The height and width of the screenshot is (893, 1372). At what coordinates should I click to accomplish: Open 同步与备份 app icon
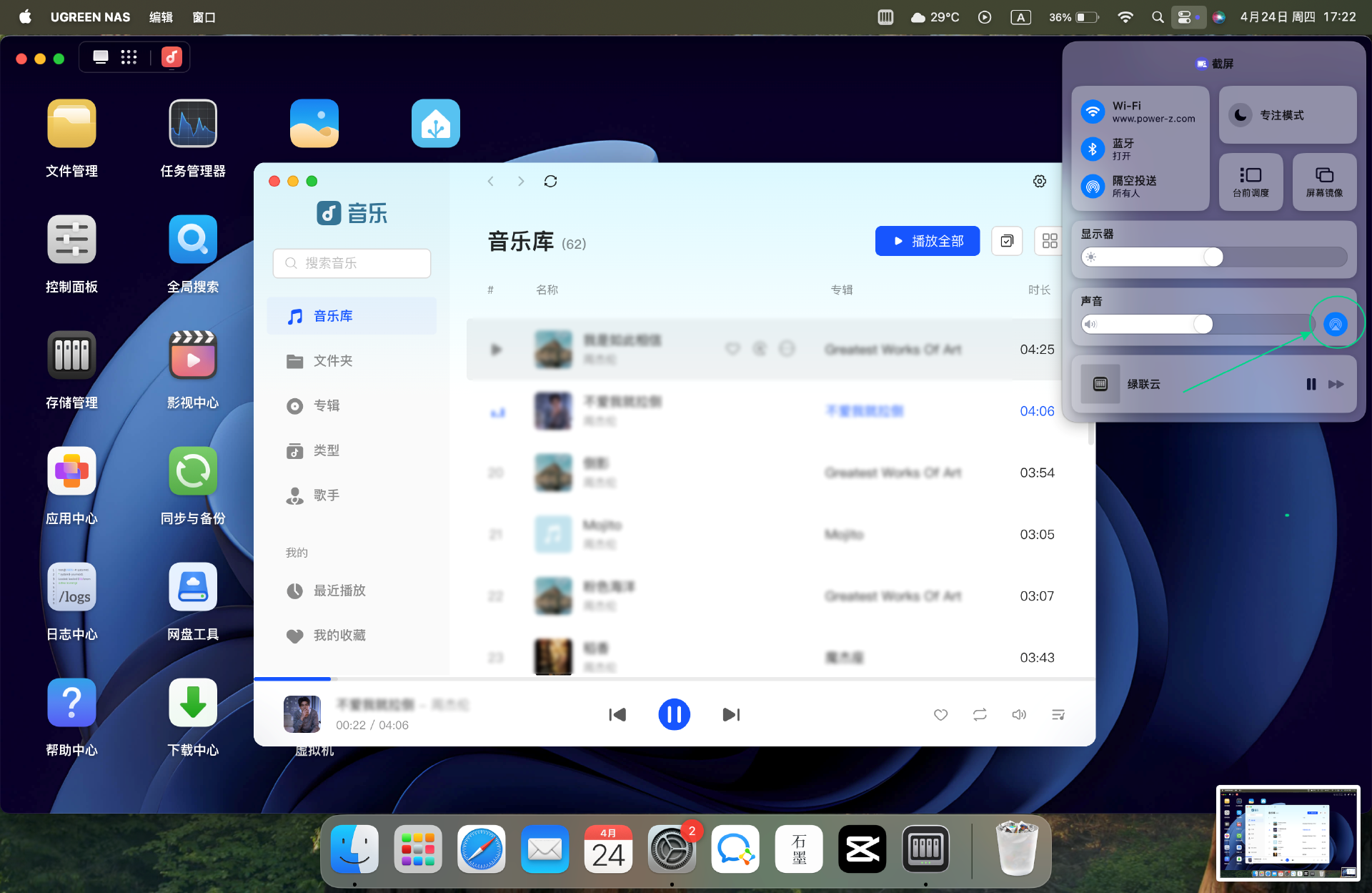(193, 471)
